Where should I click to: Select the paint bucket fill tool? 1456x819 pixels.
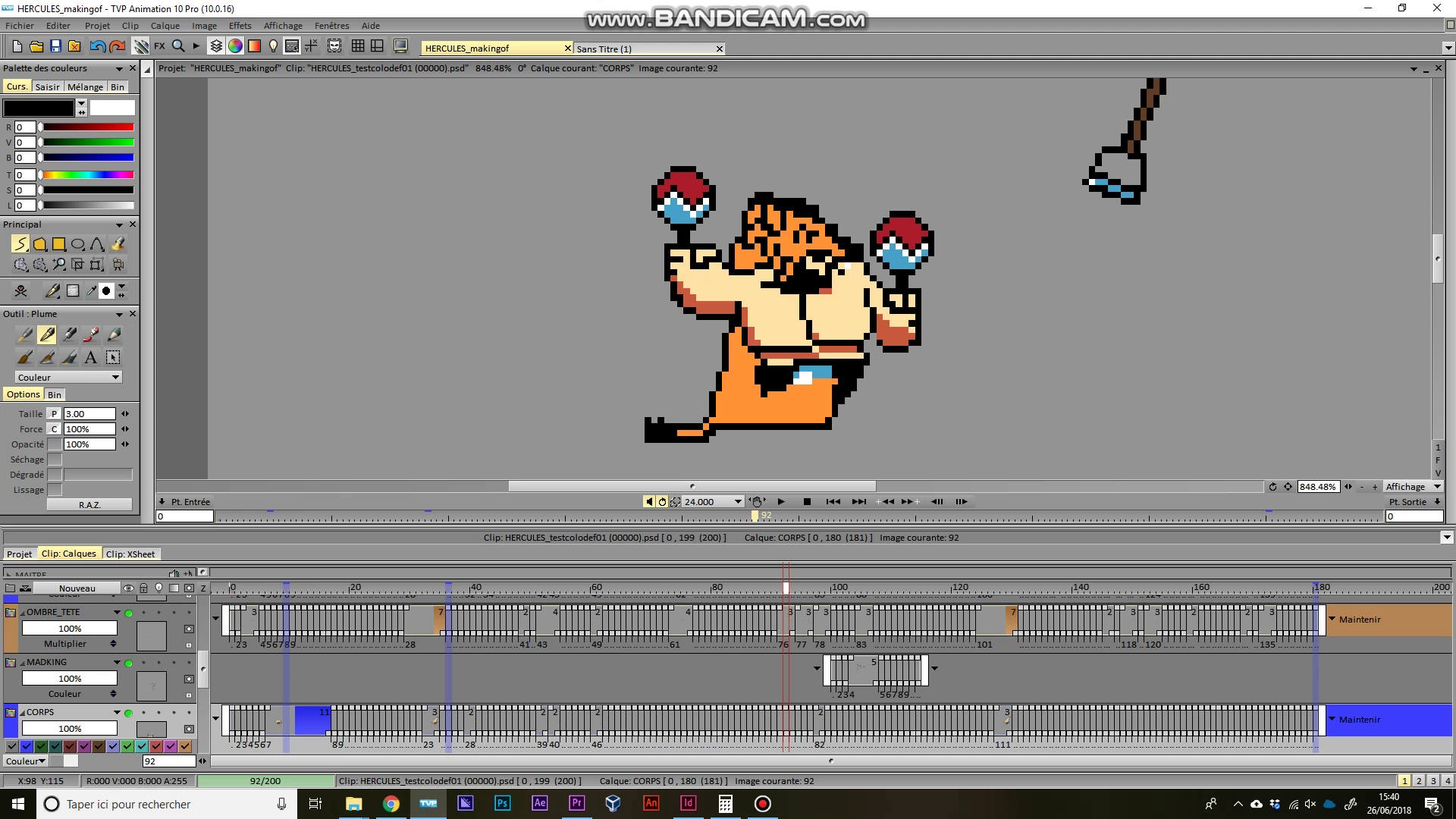[118, 244]
